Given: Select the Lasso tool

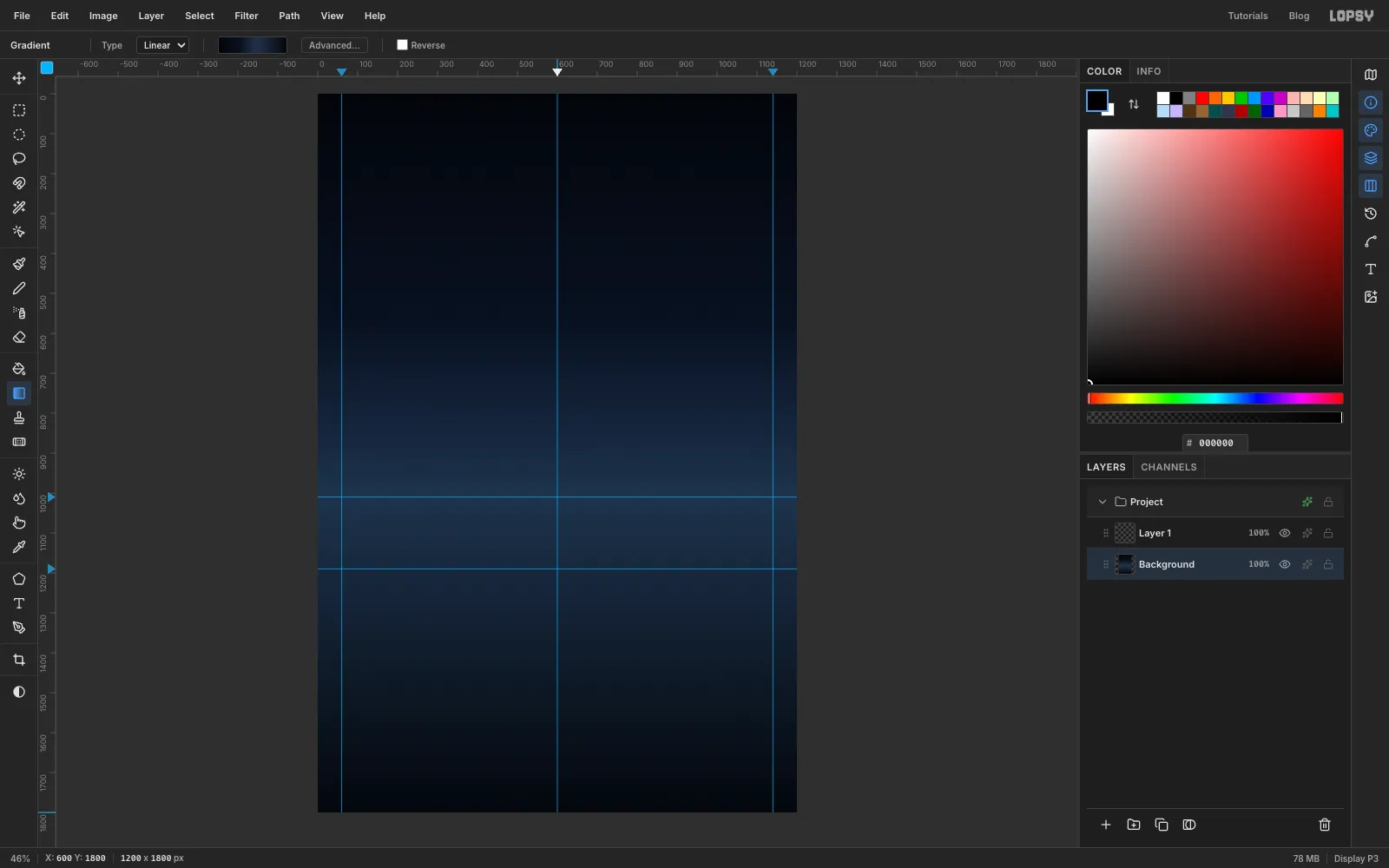Looking at the screenshot, I should click(19, 159).
